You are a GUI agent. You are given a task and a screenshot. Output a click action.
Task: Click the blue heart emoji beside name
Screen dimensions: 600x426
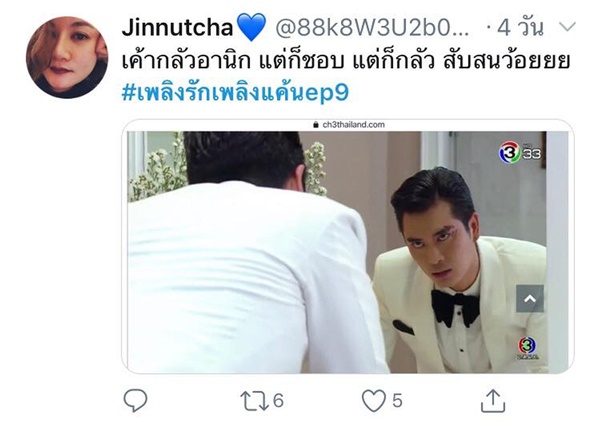pyautogui.click(x=251, y=27)
